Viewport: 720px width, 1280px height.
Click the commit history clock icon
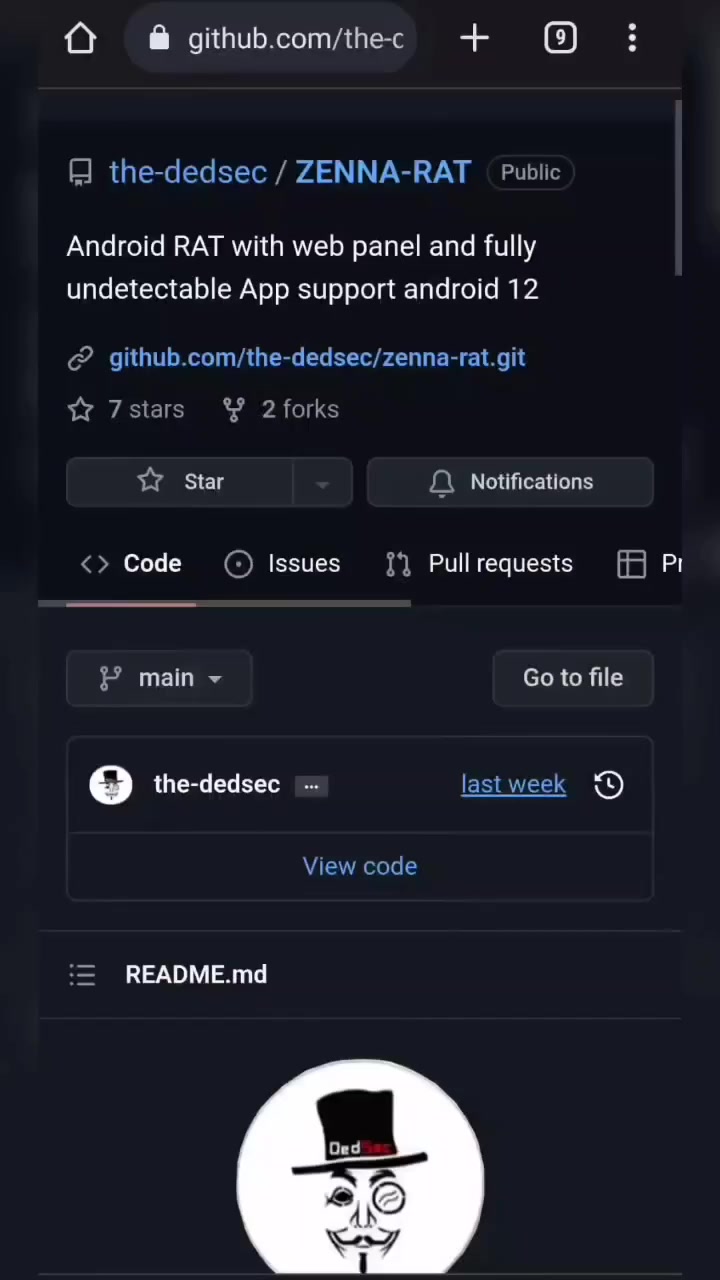(609, 785)
